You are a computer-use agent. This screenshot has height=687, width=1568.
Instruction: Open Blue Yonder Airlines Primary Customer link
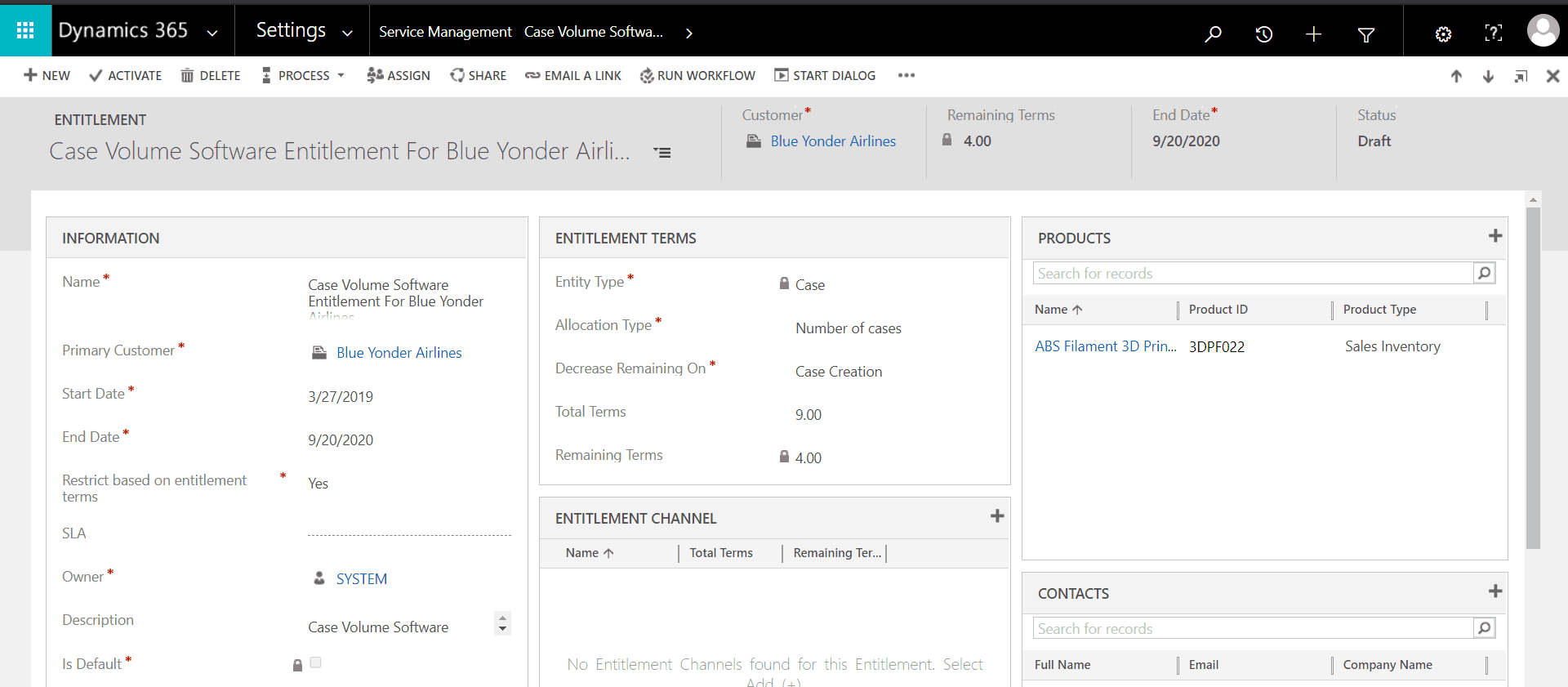tap(399, 353)
